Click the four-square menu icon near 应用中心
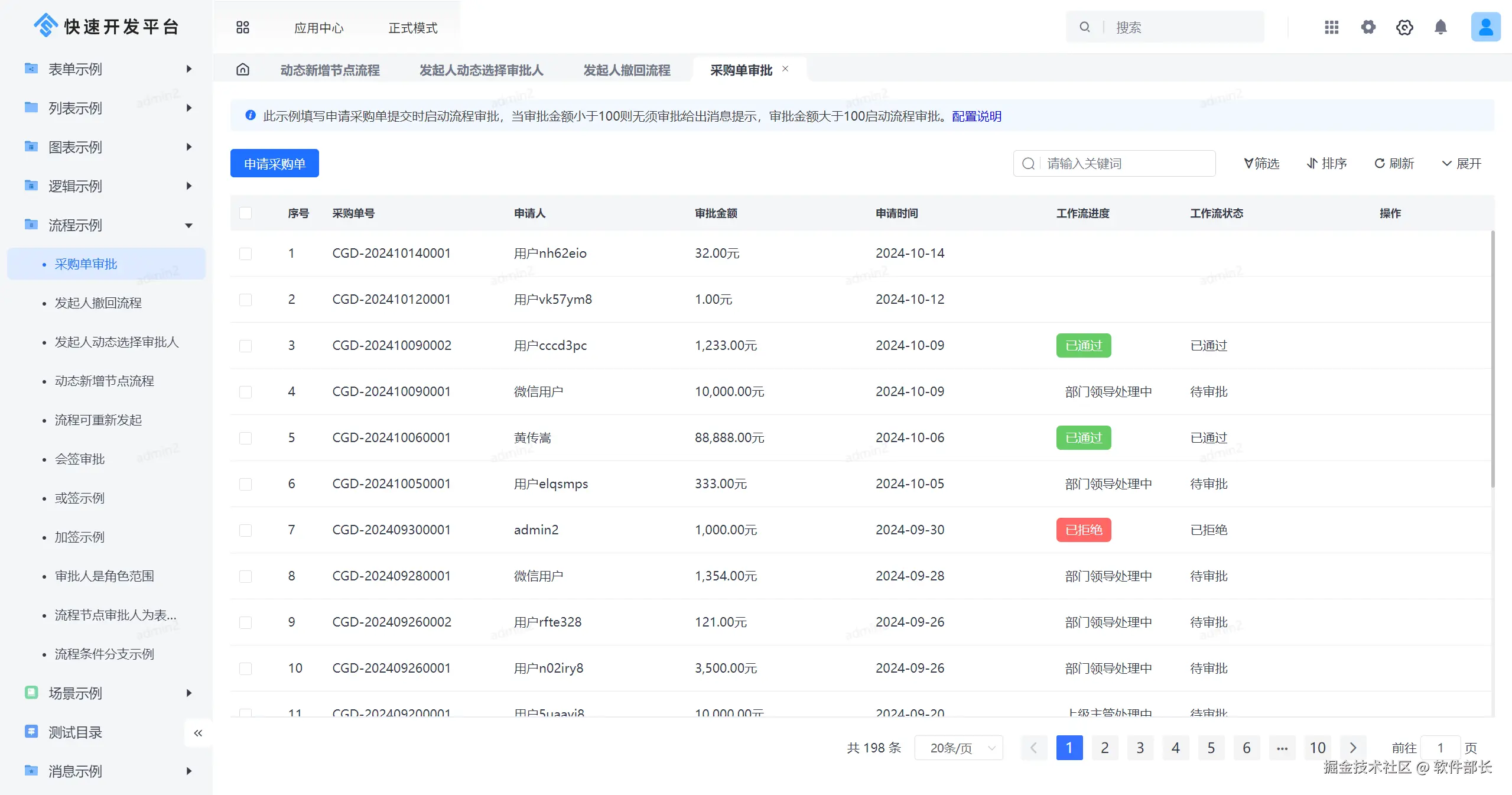 coord(243,27)
